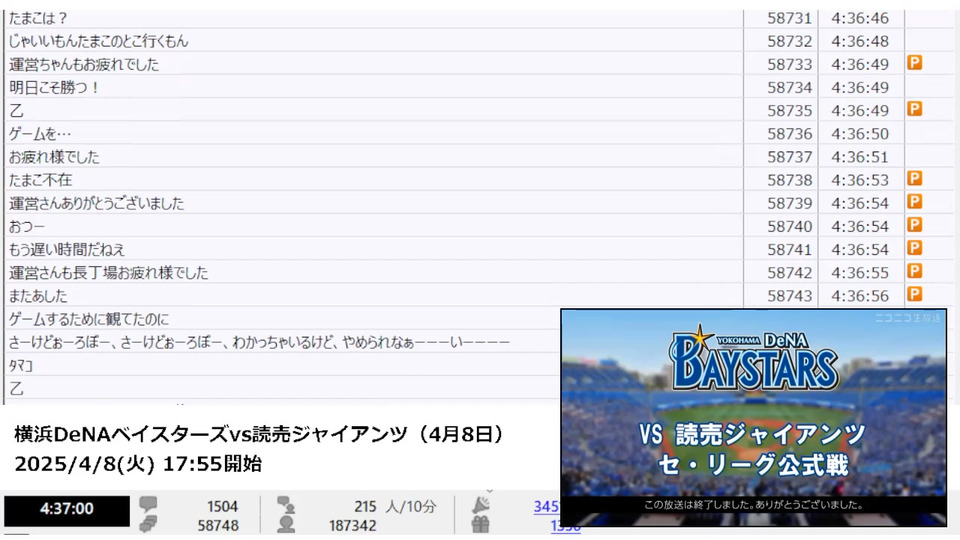Click the stacked speech bubbles icon beside 58748
Screen dimensions: 960x540
[x=148, y=524]
